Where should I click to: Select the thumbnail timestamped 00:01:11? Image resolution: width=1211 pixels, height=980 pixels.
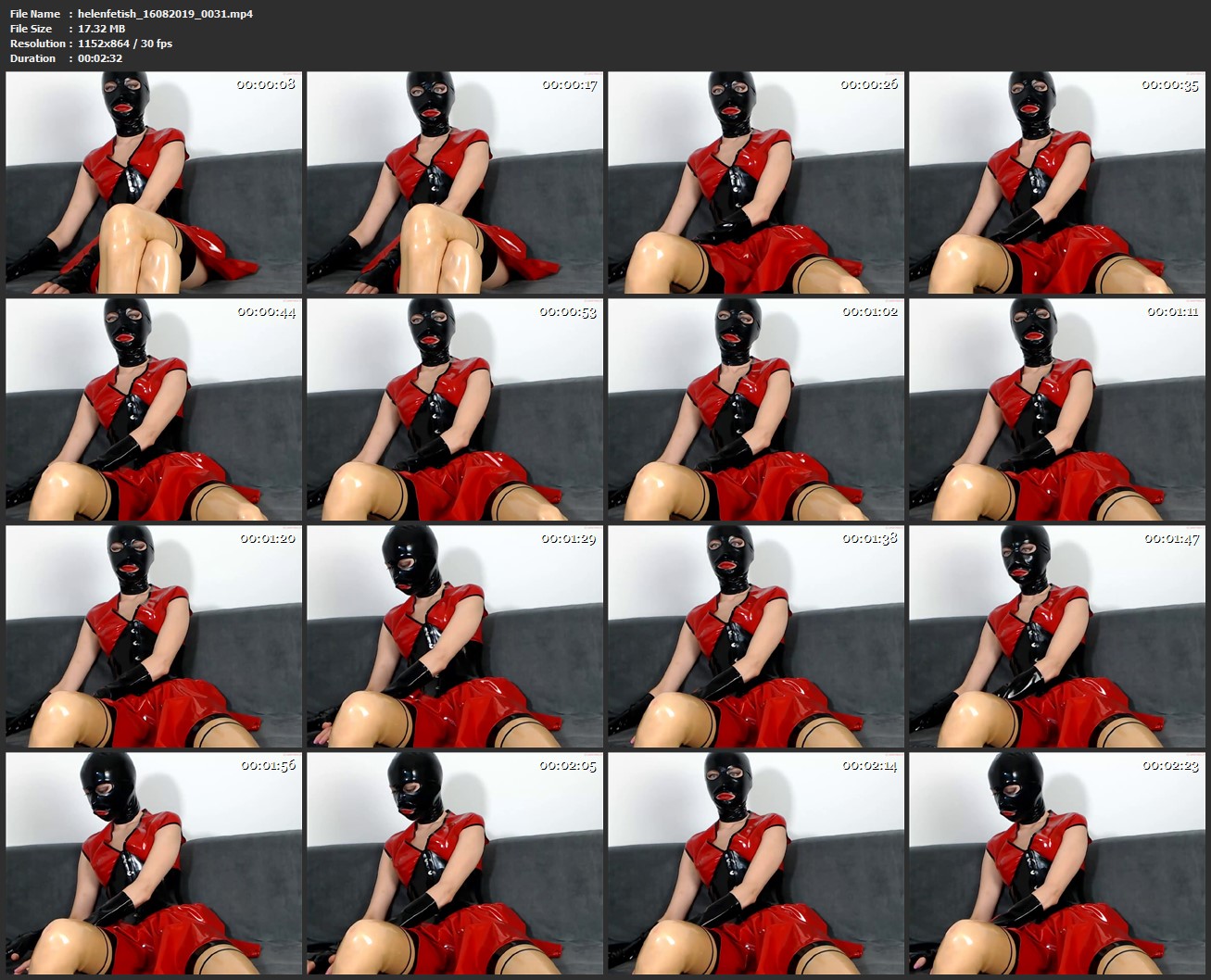pyautogui.click(x=1057, y=409)
